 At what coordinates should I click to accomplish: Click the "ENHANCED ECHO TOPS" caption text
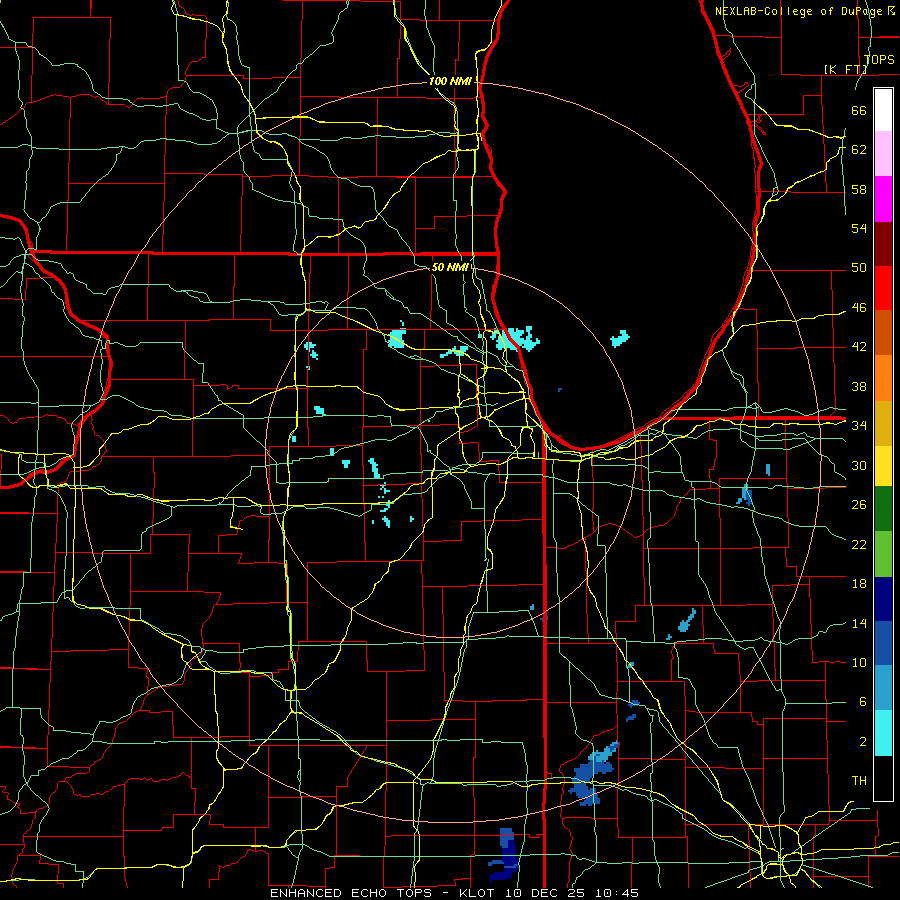pyautogui.click(x=350, y=893)
